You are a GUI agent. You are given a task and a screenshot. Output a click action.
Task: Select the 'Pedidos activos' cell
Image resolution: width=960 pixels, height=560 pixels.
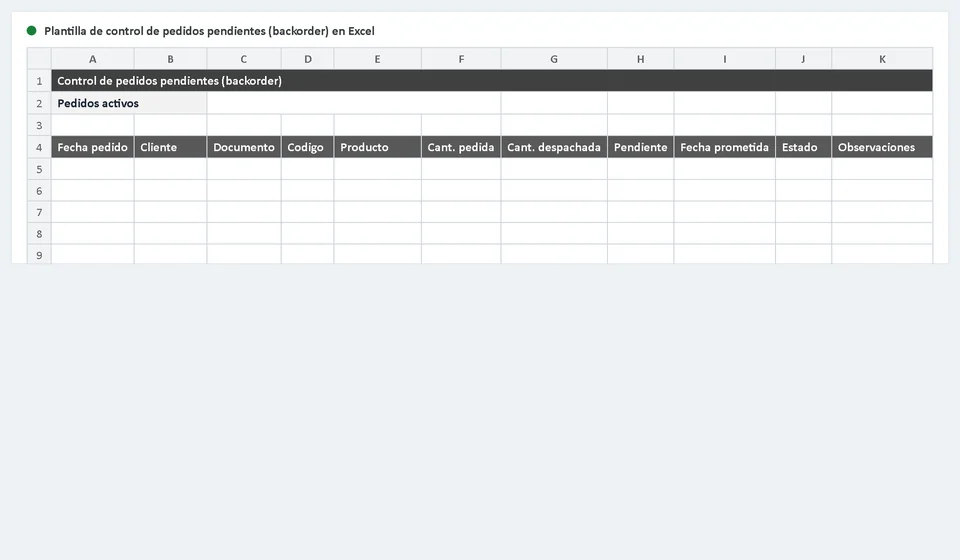pyautogui.click(x=129, y=103)
